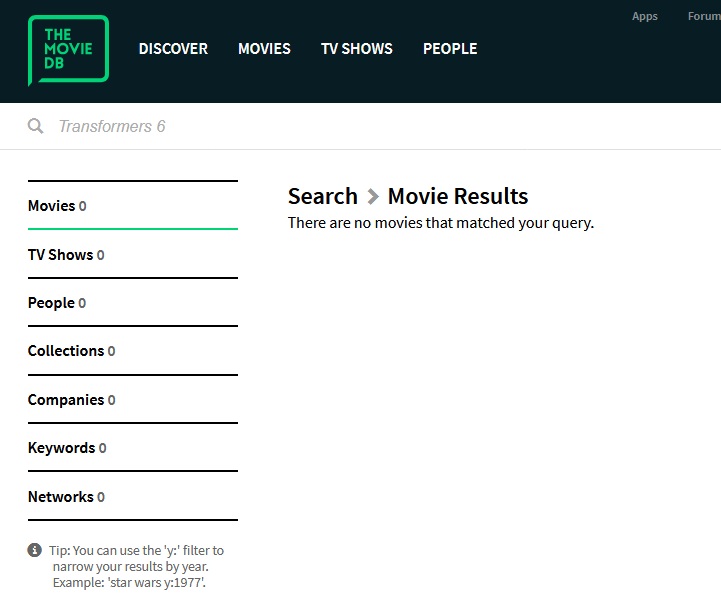Image resolution: width=721 pixels, height=604 pixels.
Task: Open the Forum link in header
Action: 704,16
